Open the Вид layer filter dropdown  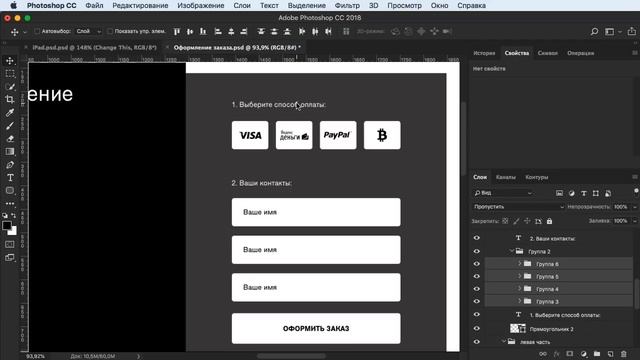pos(503,193)
